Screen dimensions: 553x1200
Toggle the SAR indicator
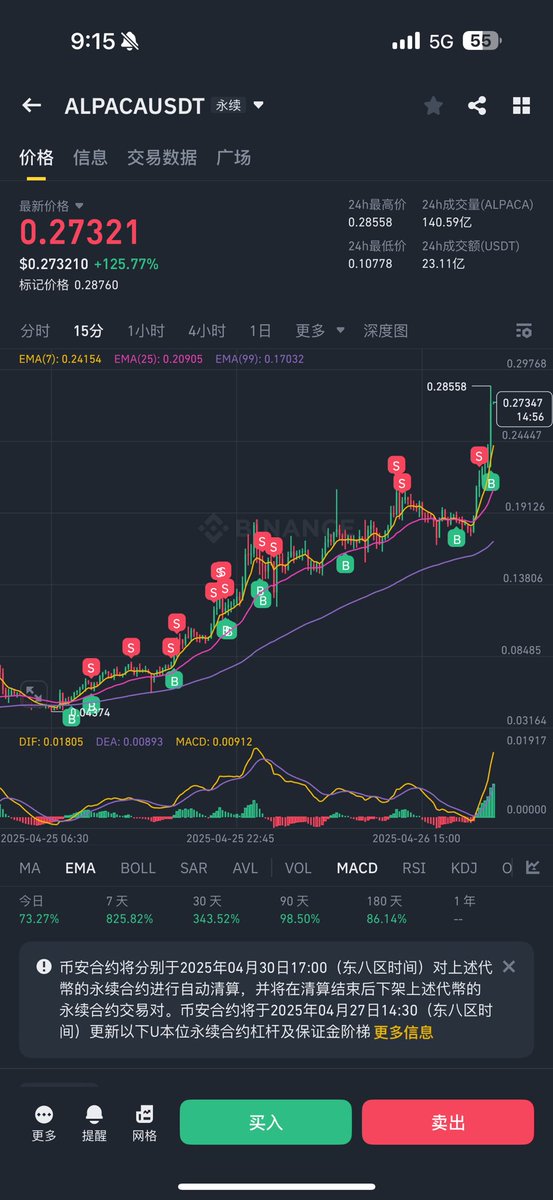pos(194,868)
